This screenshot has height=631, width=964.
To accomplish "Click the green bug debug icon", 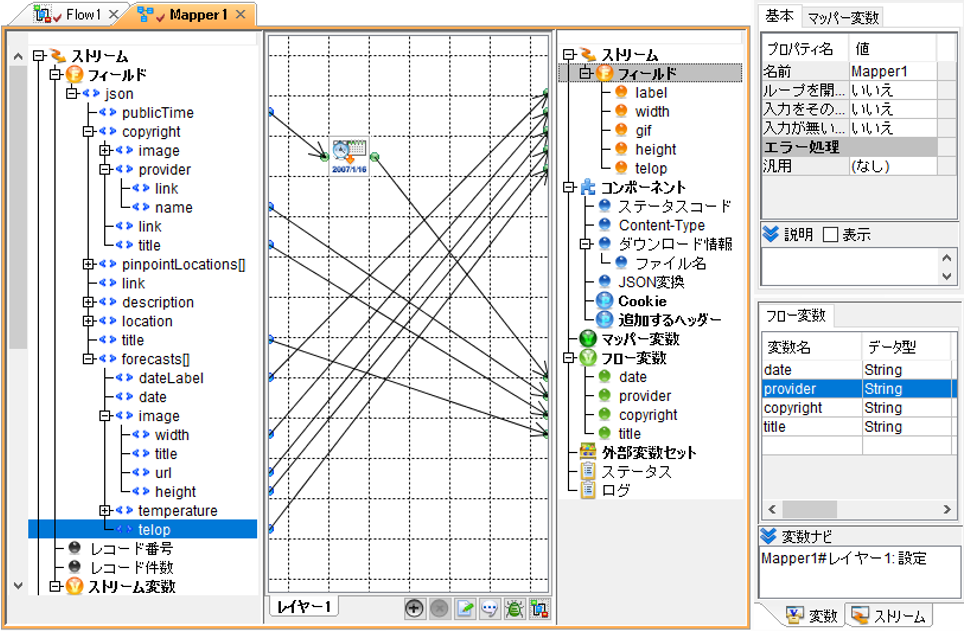I will pyautogui.click(x=514, y=609).
